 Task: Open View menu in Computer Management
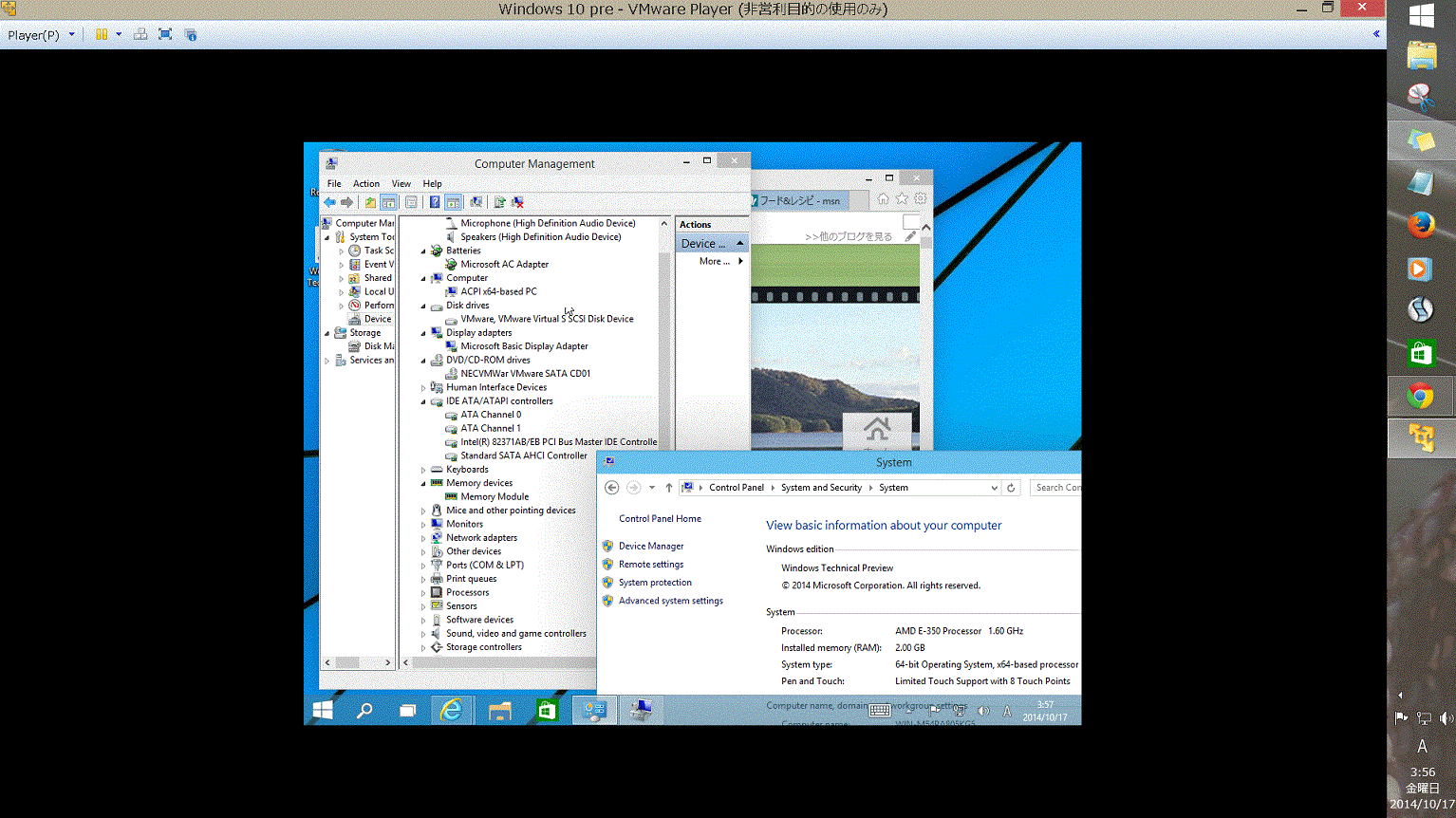[x=401, y=184]
